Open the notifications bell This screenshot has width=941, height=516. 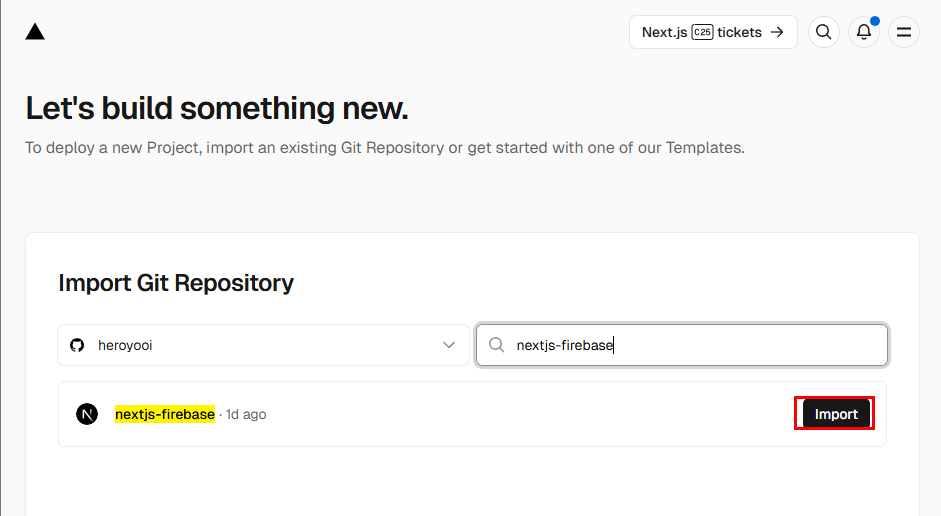[864, 32]
